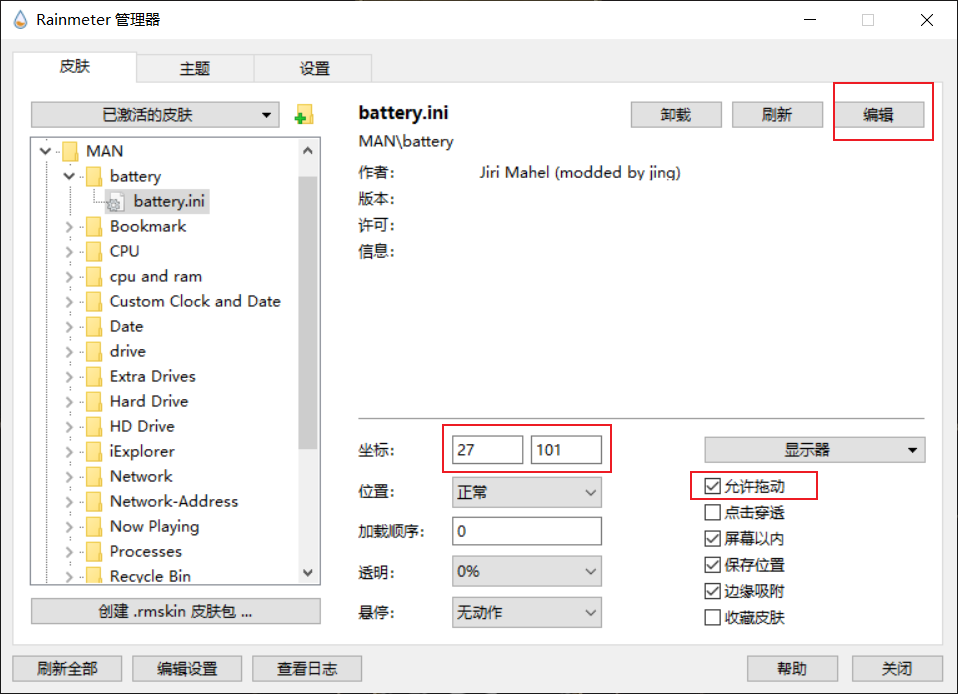Click the iExplorer folder icon

click(x=94, y=451)
